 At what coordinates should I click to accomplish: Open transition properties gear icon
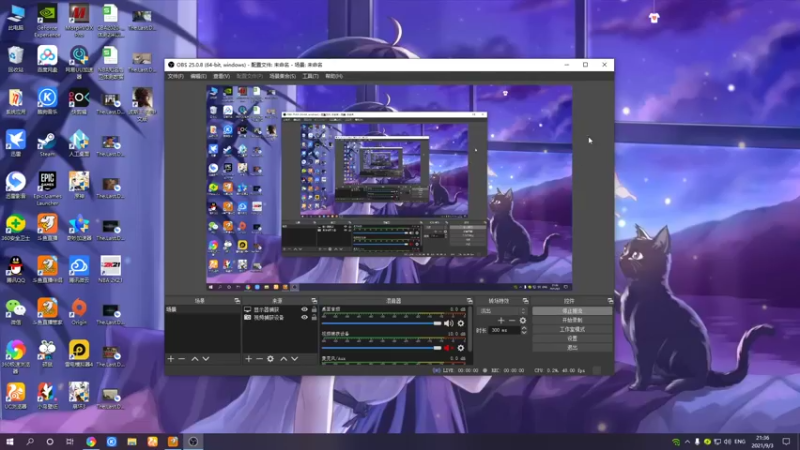tap(522, 320)
